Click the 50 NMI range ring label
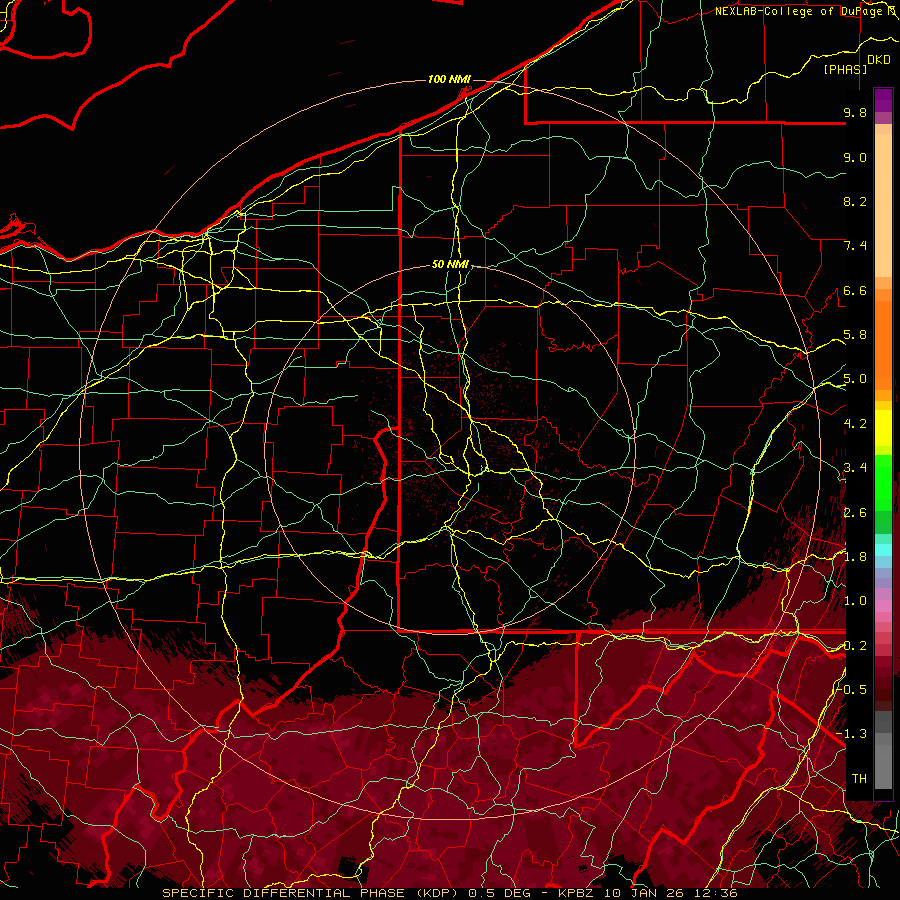Image resolution: width=900 pixels, height=900 pixels. (450, 265)
